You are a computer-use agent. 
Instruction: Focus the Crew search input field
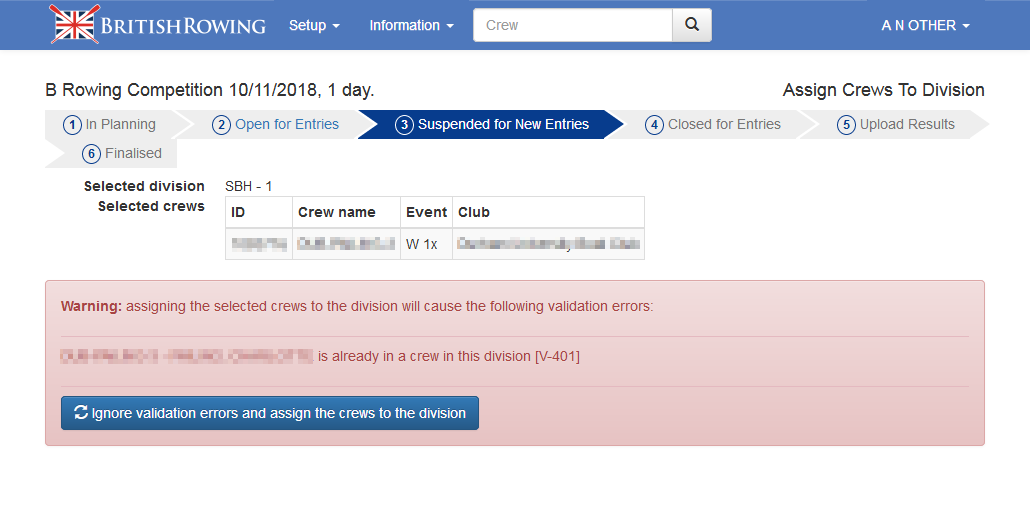tap(572, 25)
